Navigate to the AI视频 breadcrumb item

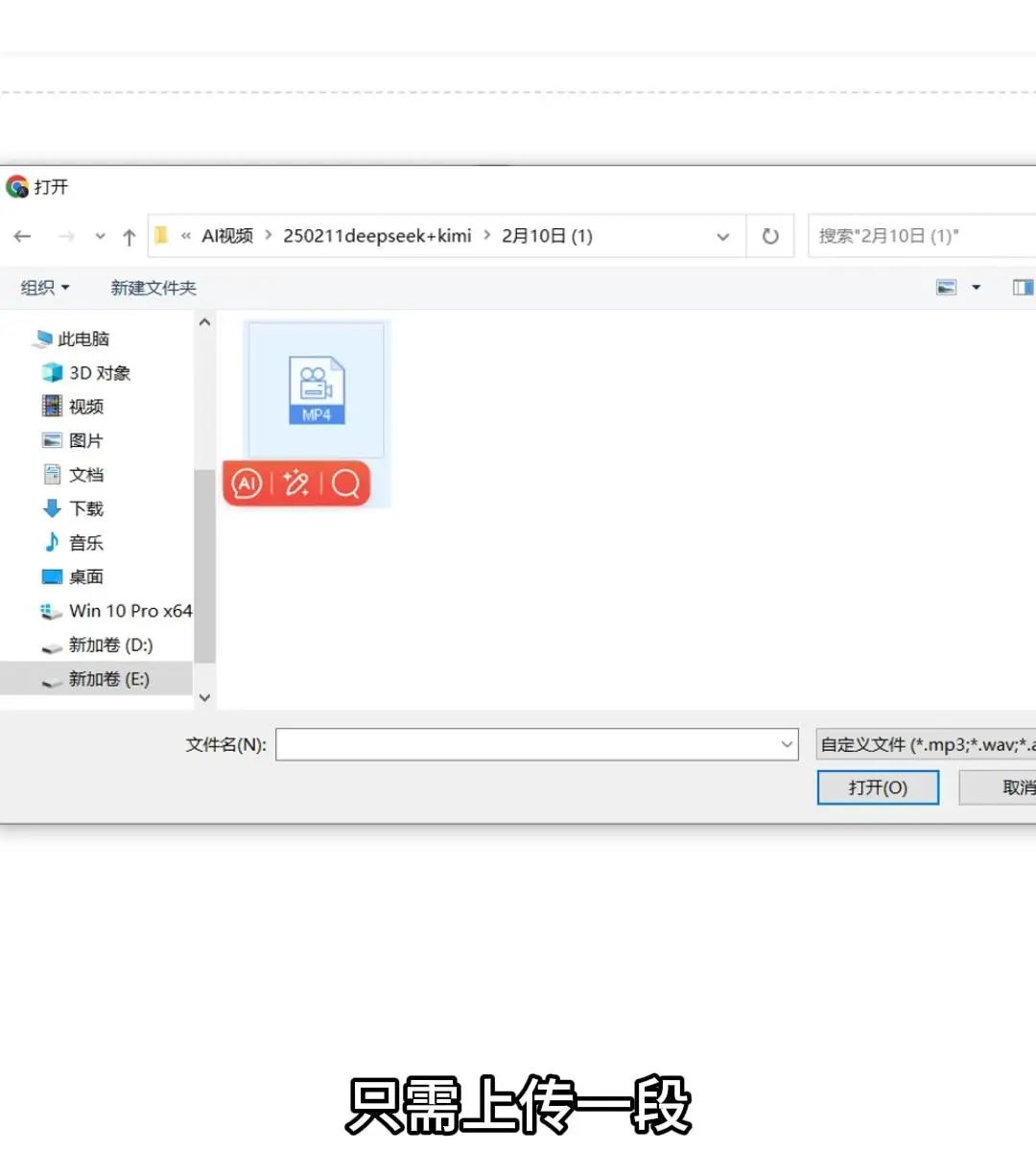click(x=227, y=236)
